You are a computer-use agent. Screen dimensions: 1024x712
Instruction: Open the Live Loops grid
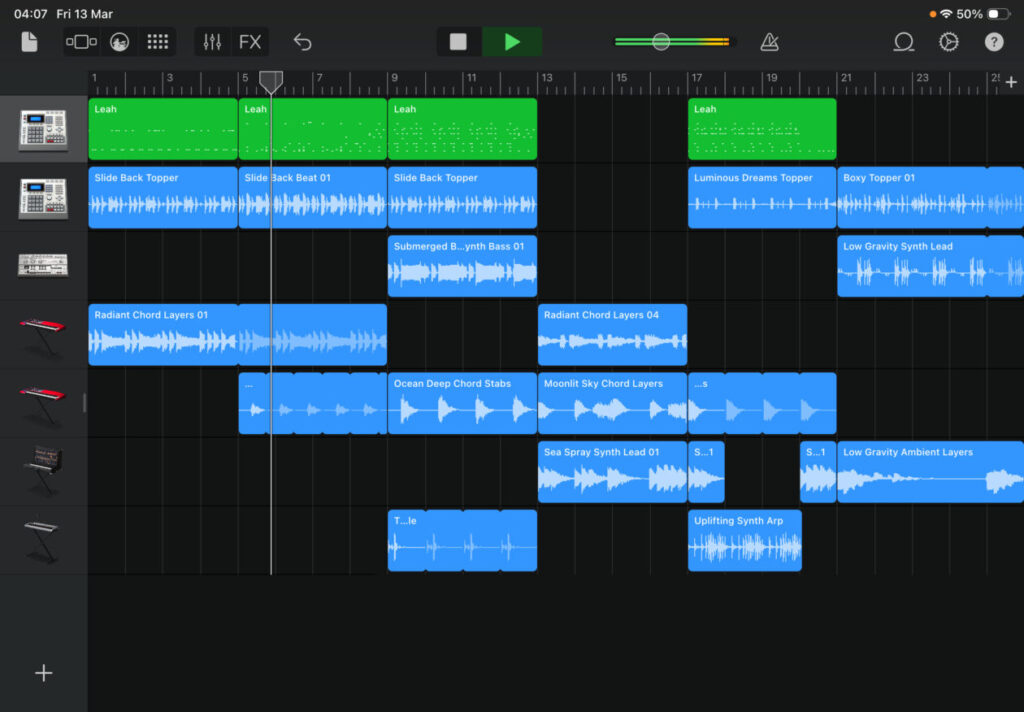click(157, 42)
